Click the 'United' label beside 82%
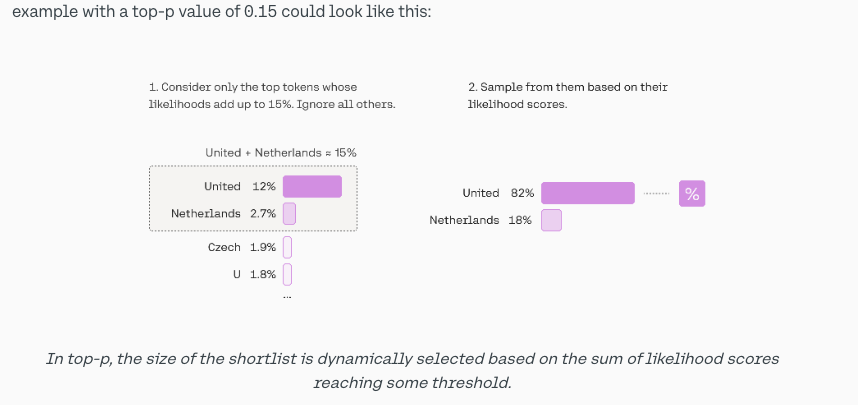Screen dimensions: 858x405 coord(480,193)
